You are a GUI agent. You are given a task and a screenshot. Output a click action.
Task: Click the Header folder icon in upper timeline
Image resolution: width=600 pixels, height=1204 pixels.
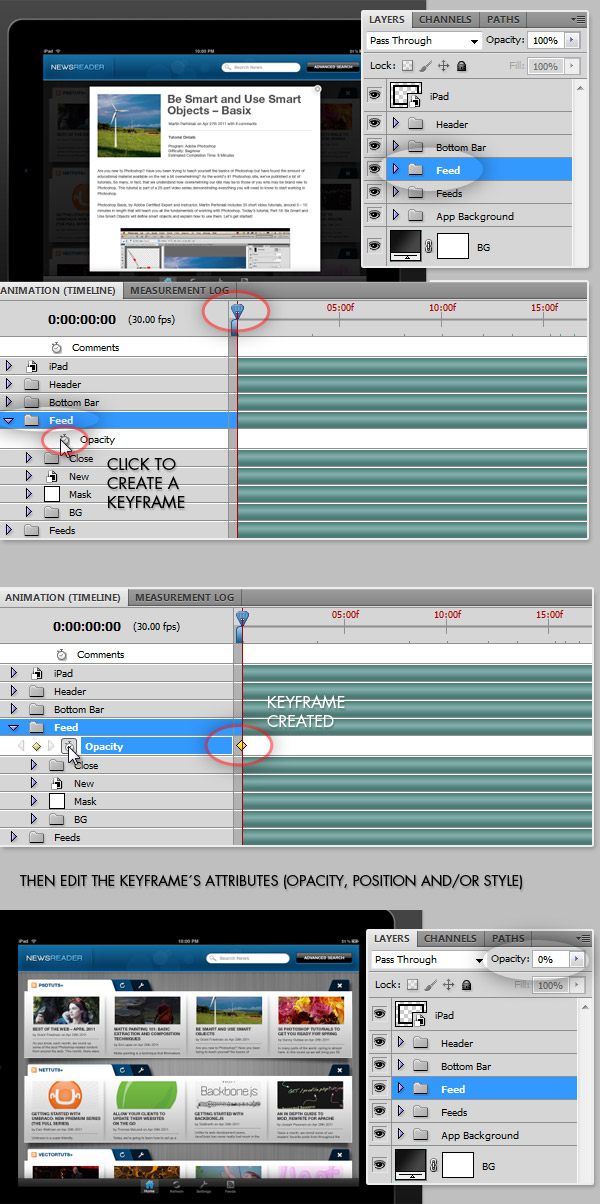click(x=32, y=384)
